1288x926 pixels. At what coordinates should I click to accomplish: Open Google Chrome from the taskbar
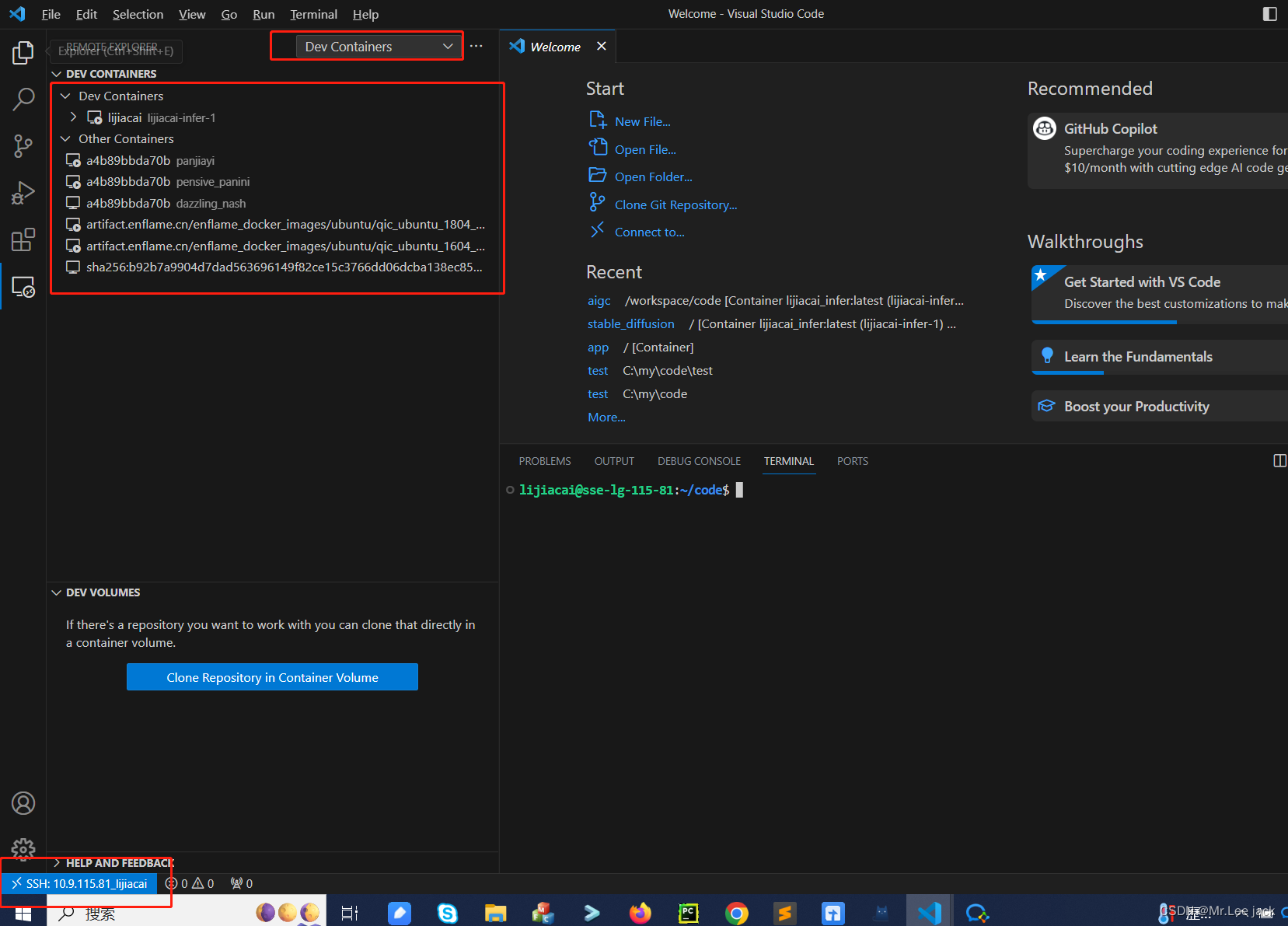coord(736,913)
